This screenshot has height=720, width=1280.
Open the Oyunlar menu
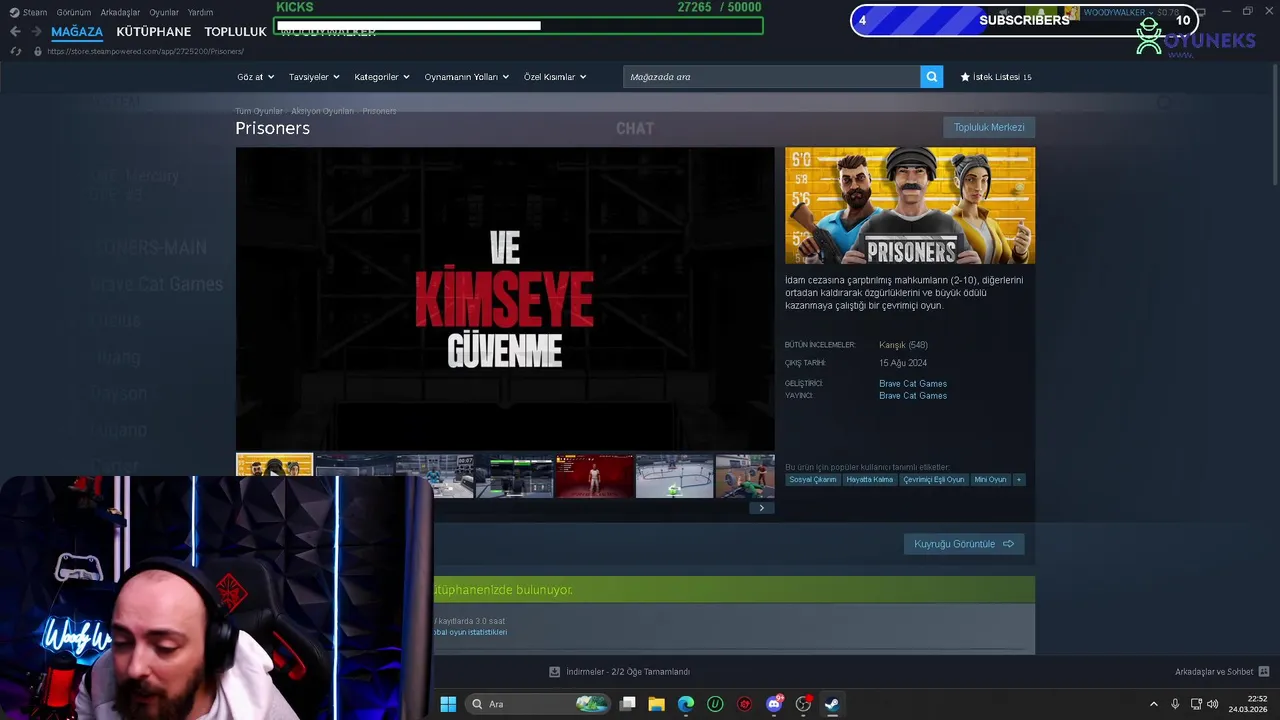[x=164, y=12]
